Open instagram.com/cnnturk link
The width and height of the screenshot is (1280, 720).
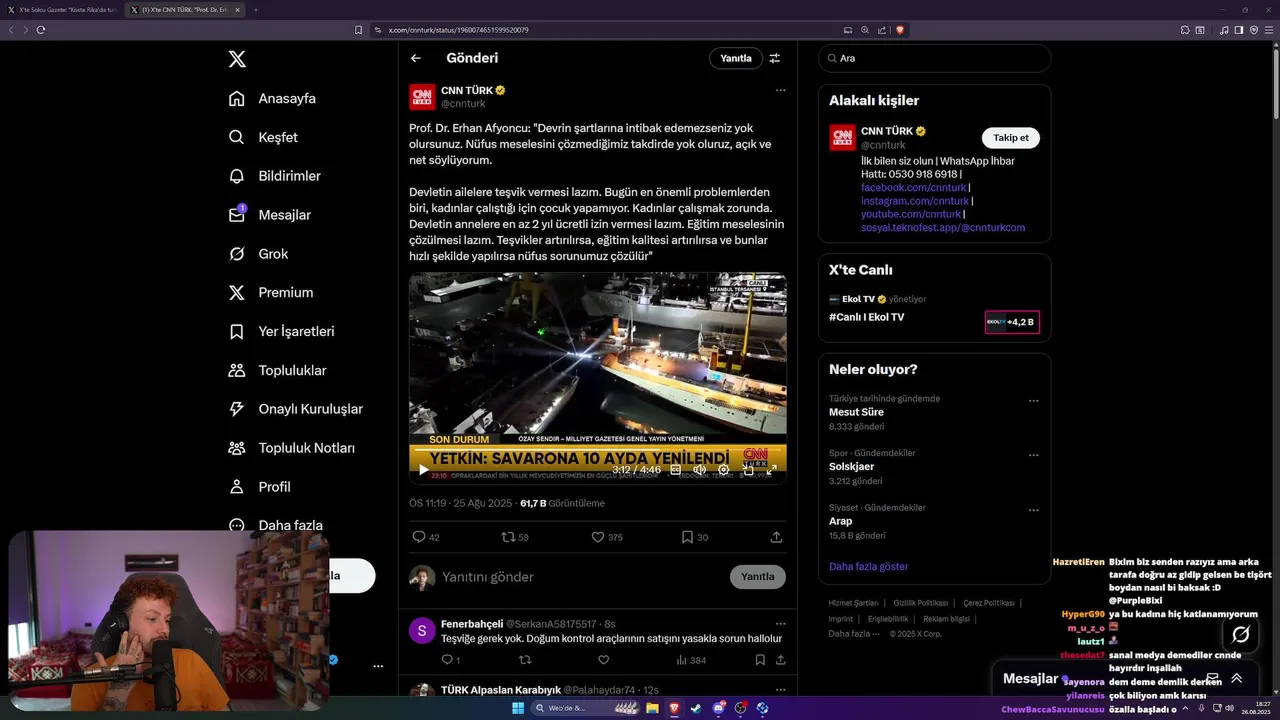[914, 201]
